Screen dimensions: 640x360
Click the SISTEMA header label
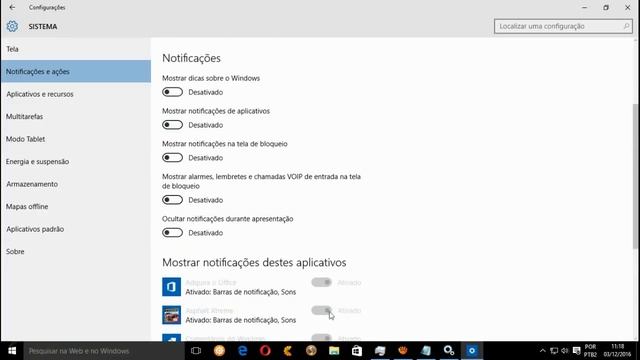coord(43,27)
